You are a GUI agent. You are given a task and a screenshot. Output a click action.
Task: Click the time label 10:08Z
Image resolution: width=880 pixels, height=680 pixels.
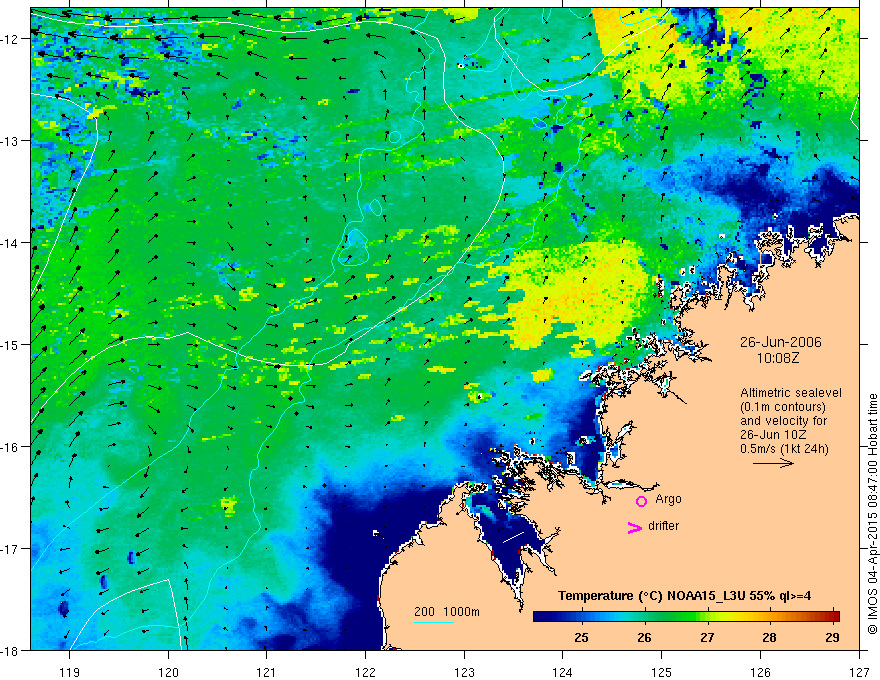(x=777, y=358)
